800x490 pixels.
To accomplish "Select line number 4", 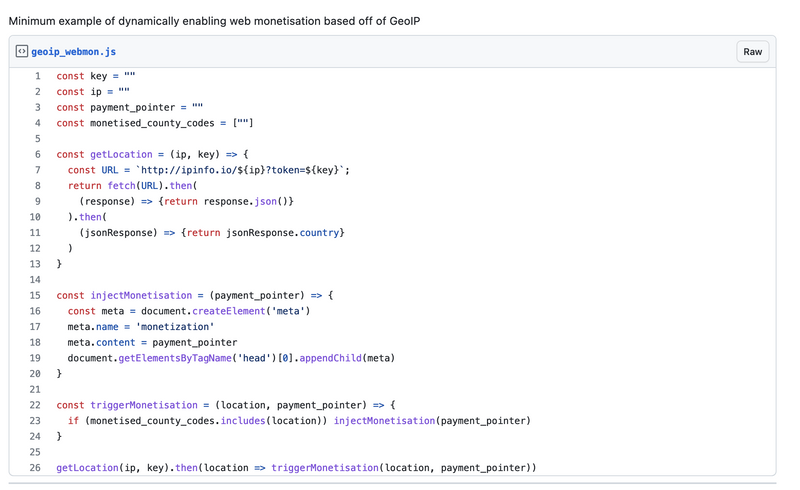I will [x=38, y=123].
